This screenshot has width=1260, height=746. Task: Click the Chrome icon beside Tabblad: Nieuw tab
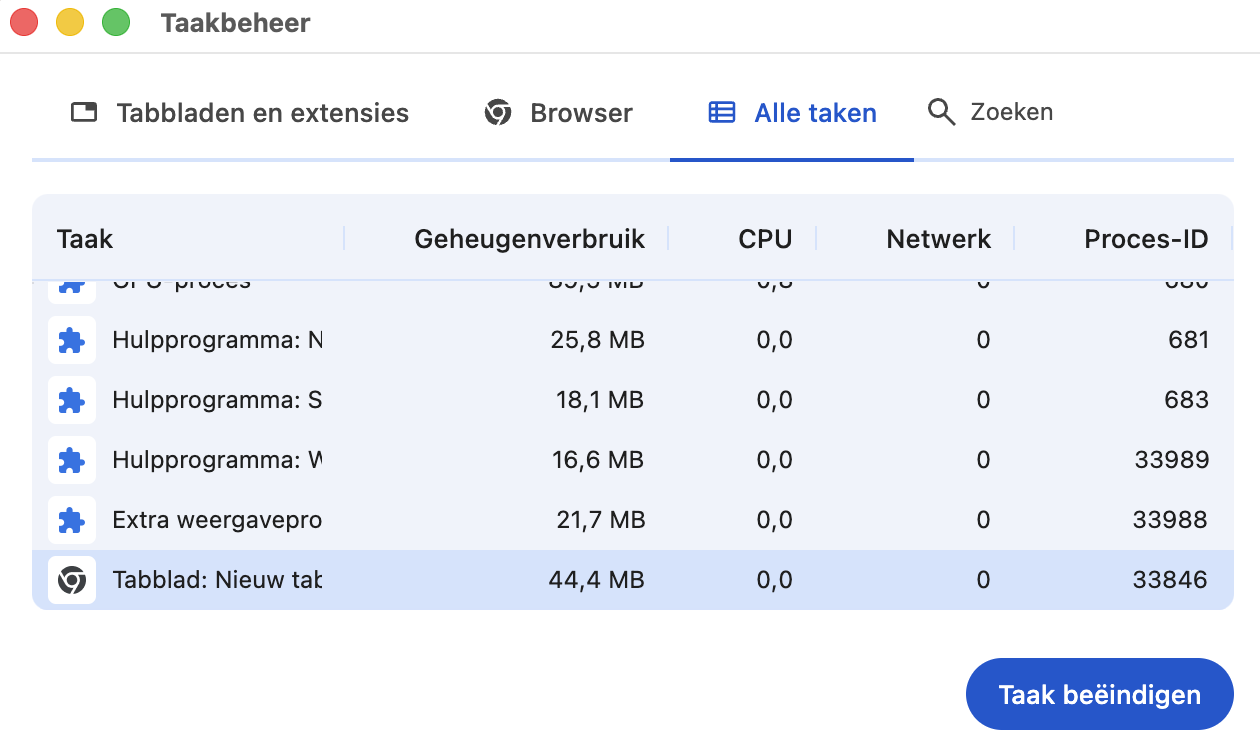71,580
